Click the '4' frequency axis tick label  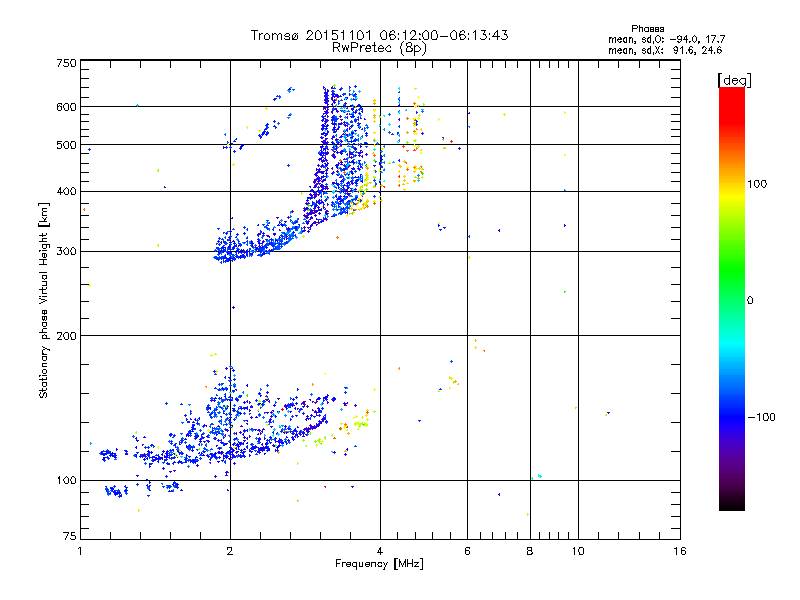click(x=380, y=551)
